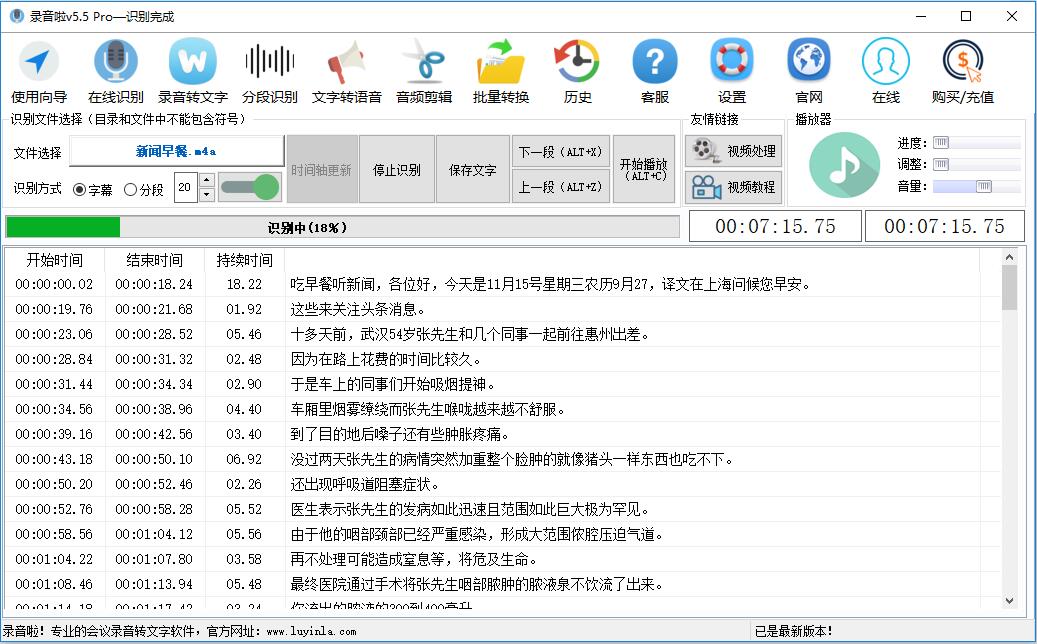The image size is (1037, 644).
Task: Click the 结束时间 column header
Action: pos(154,260)
